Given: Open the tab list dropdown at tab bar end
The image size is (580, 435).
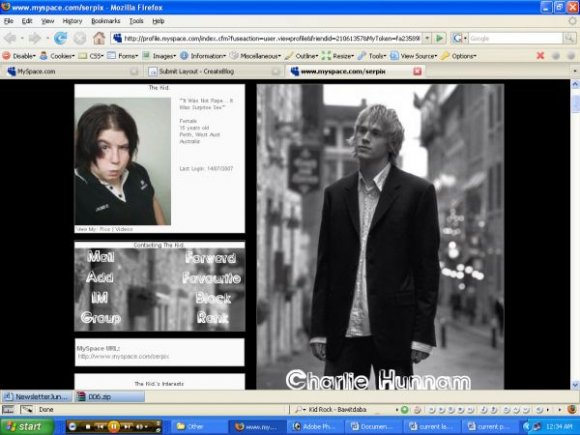Looking at the screenshot, I should coord(574,71).
